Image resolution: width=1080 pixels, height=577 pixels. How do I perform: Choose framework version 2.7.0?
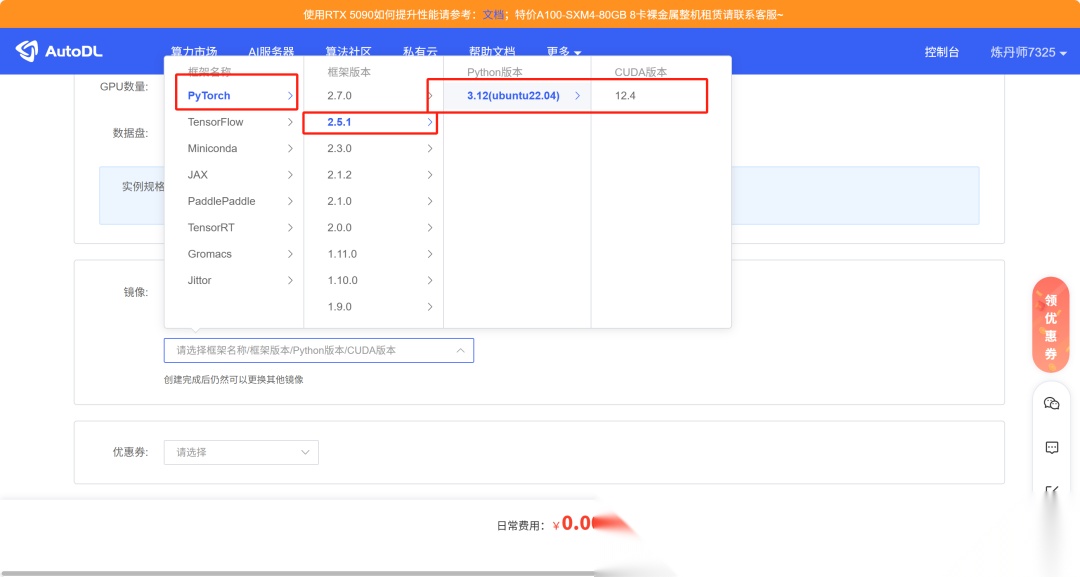373,96
